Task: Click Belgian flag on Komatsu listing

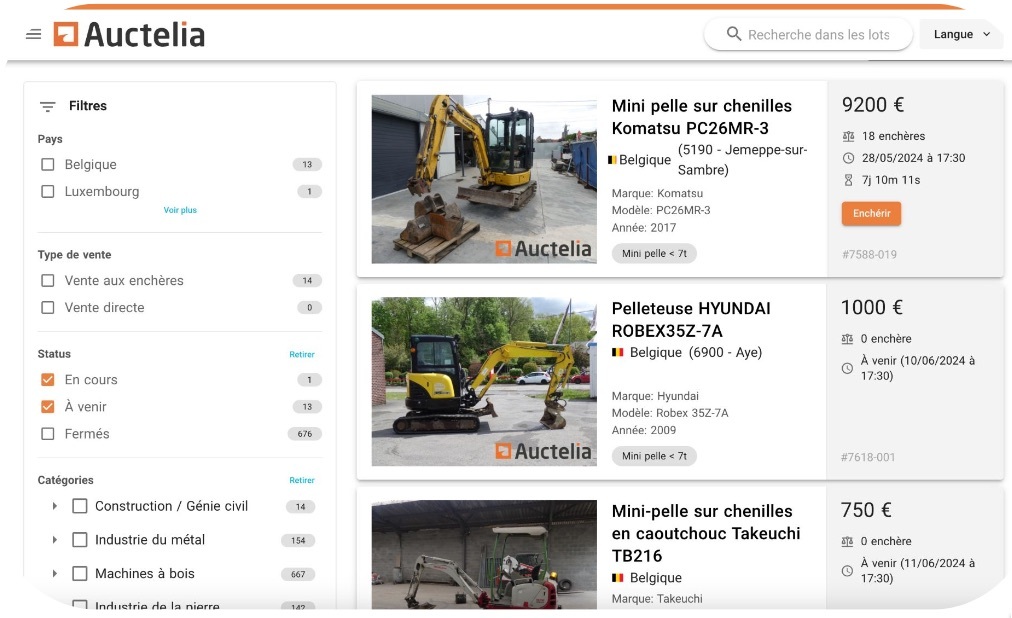Action: click(x=612, y=159)
